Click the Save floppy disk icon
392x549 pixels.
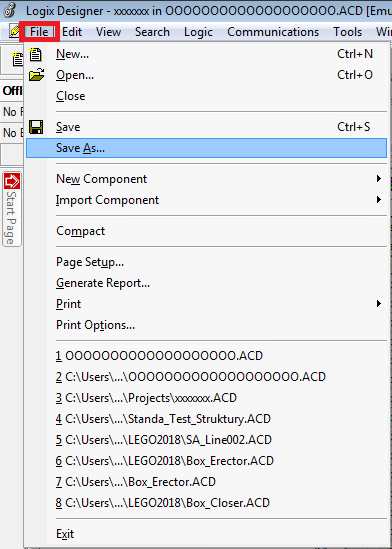pyautogui.click(x=36, y=127)
